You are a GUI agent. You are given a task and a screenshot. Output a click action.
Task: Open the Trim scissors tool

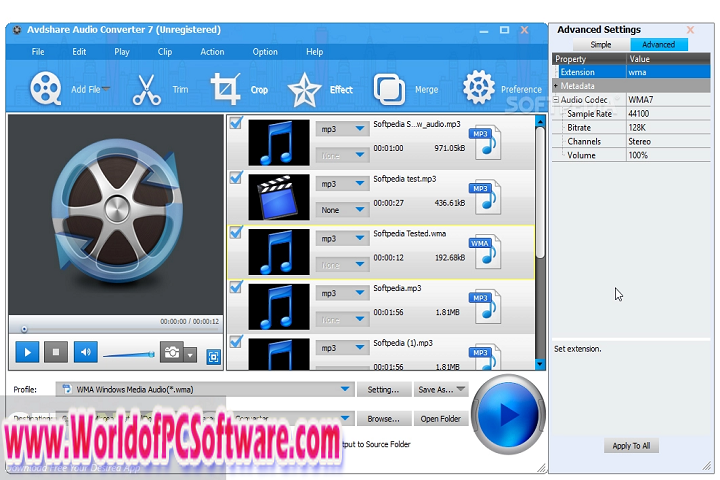147,89
